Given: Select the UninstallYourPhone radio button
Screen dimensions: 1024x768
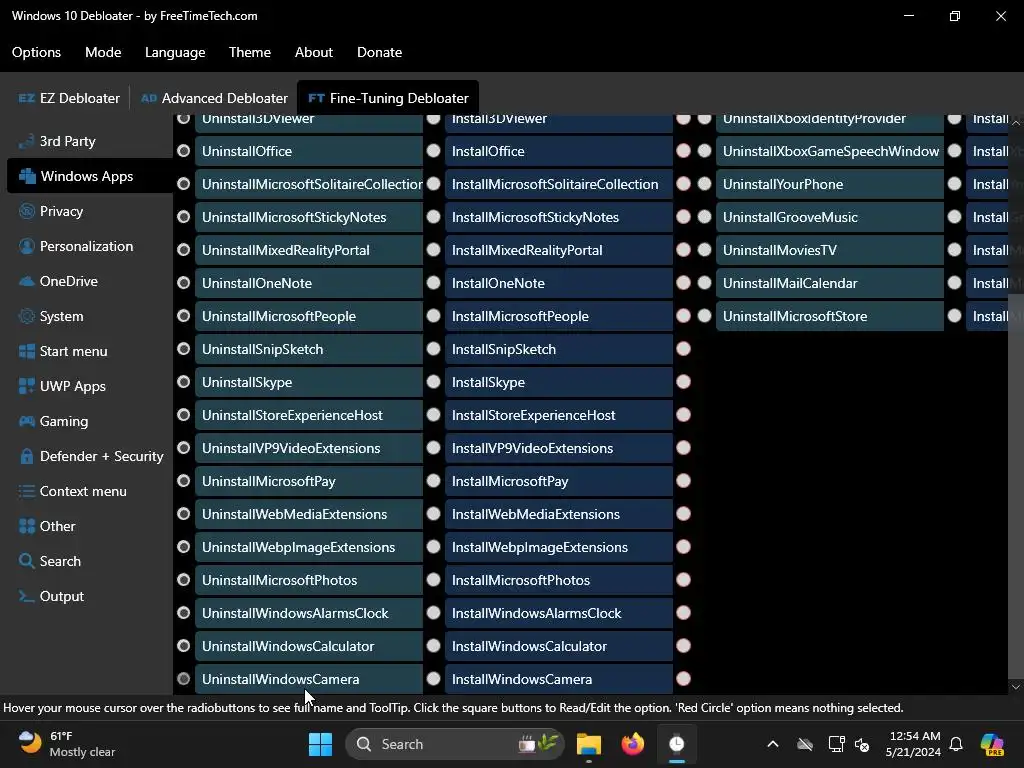Looking at the screenshot, I should 705,184.
